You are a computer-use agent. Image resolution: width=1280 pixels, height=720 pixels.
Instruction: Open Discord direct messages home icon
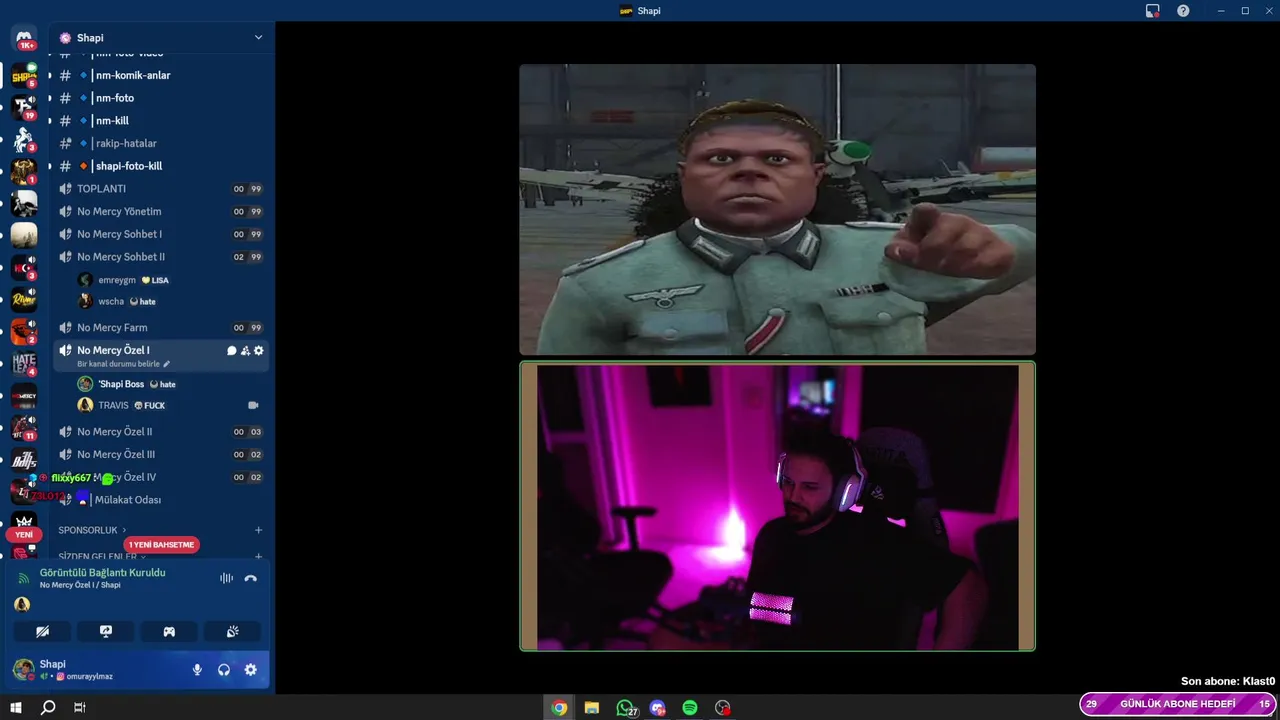[24, 38]
